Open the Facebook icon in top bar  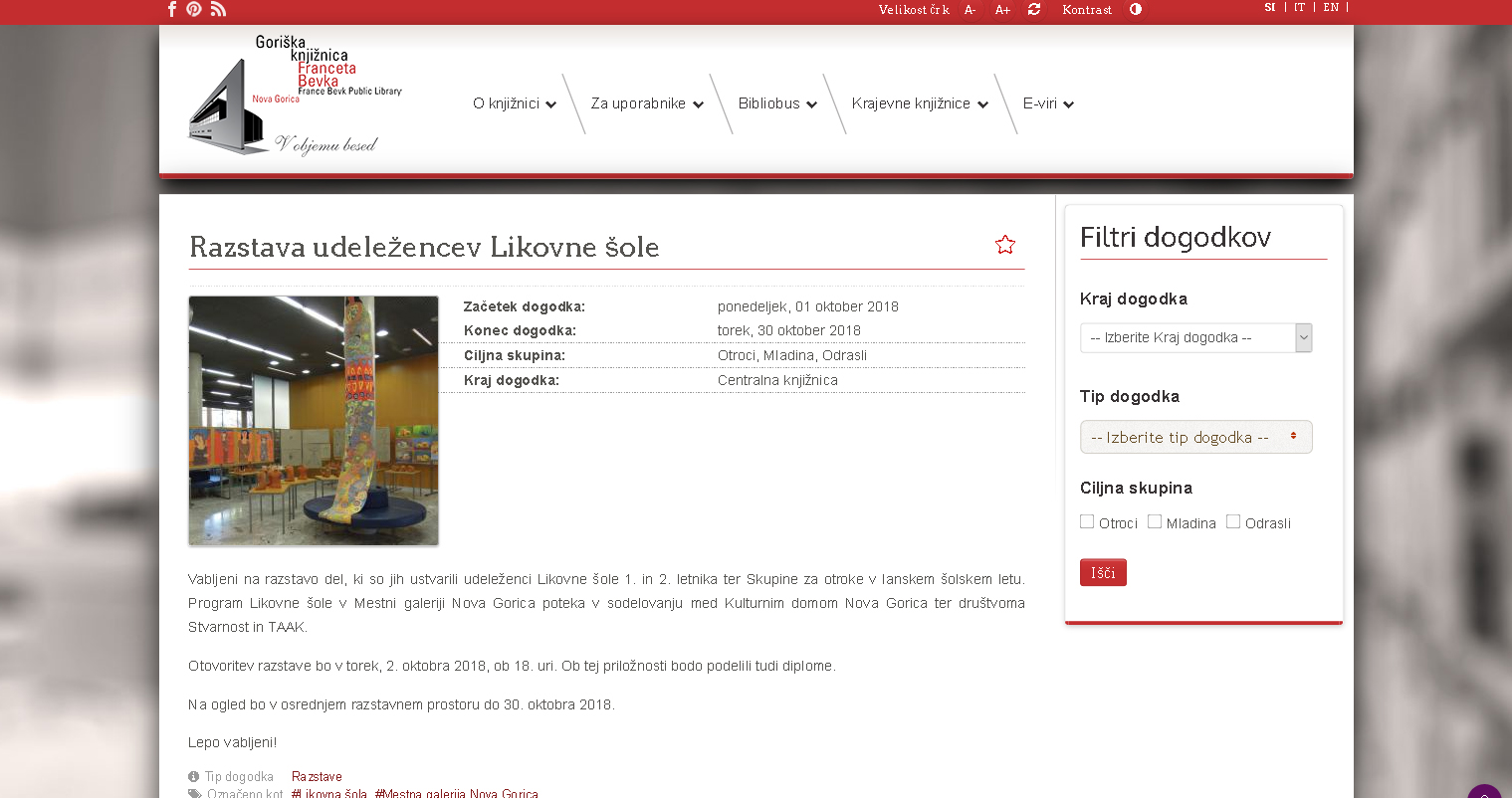[x=172, y=9]
